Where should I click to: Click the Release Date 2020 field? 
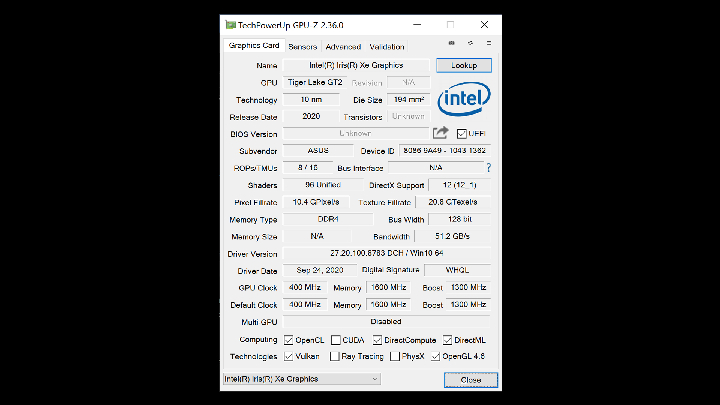311,116
